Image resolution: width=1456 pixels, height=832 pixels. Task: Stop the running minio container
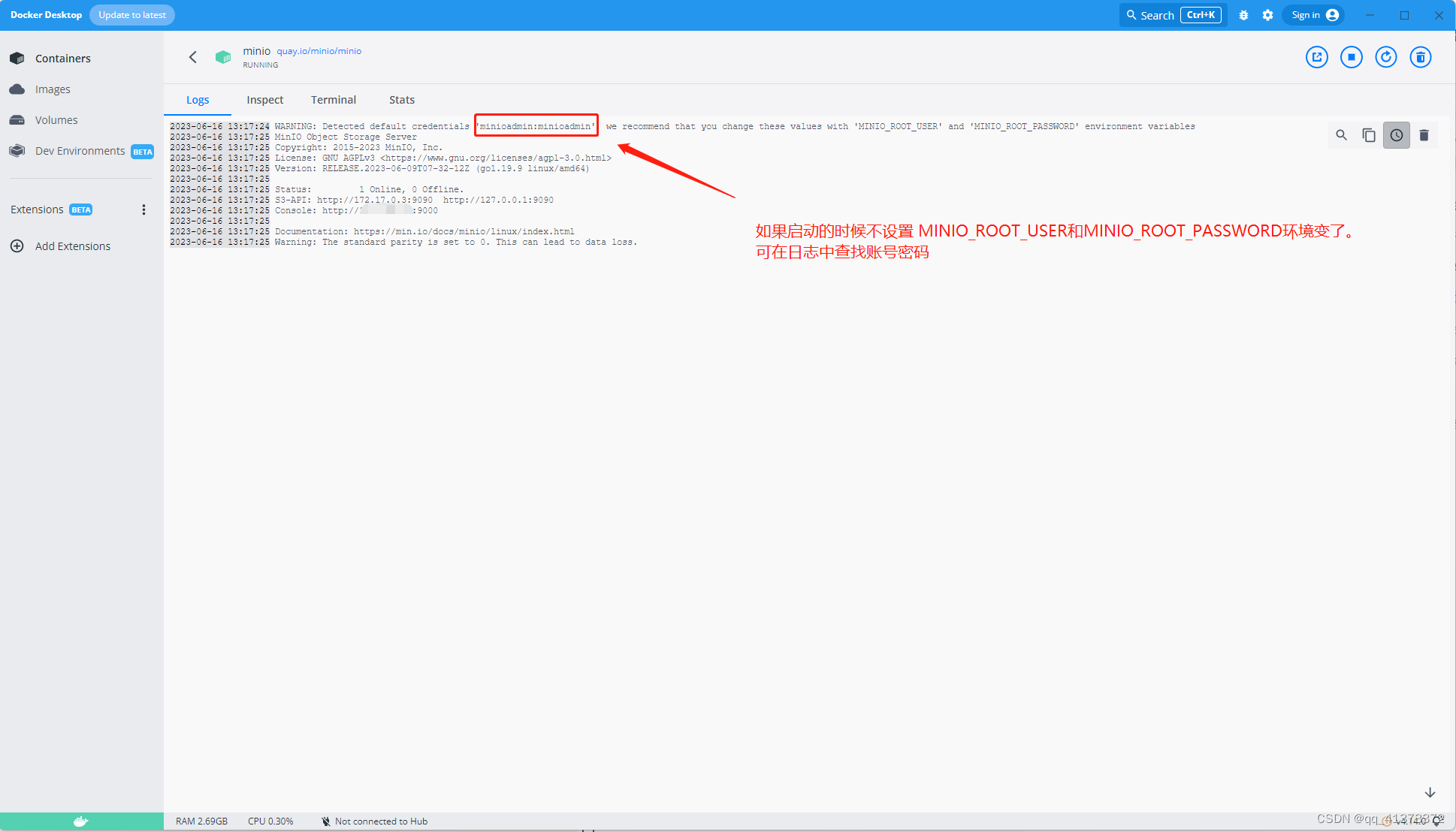coord(1351,57)
